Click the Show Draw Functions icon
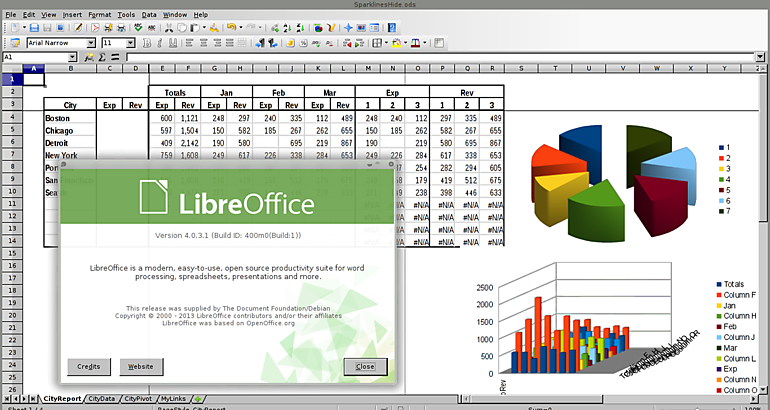 [x=331, y=28]
